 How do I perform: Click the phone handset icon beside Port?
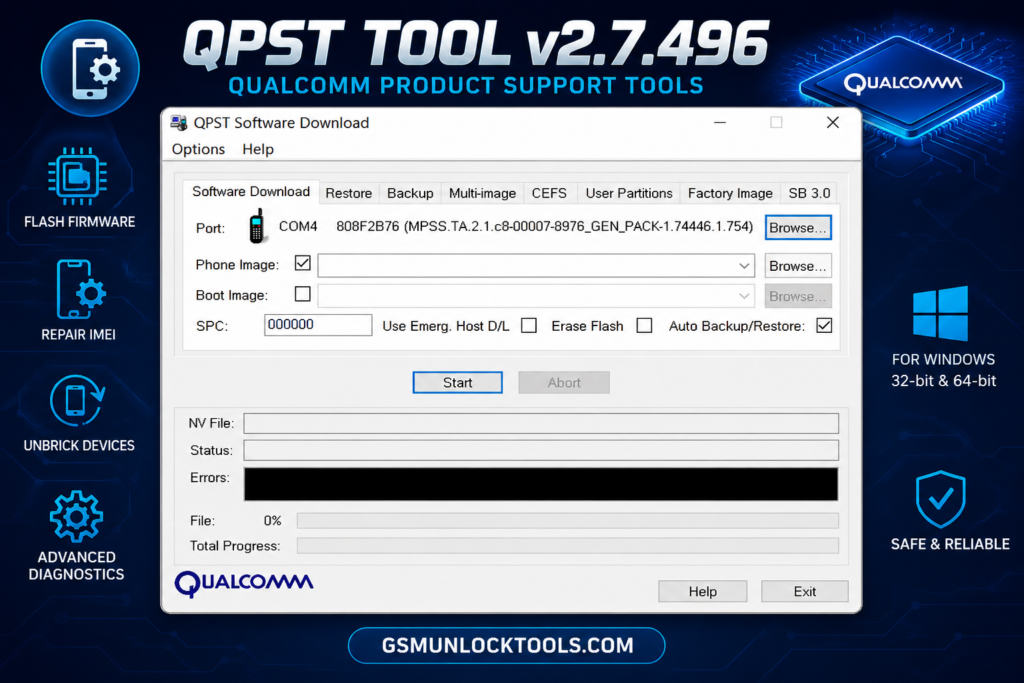(257, 226)
